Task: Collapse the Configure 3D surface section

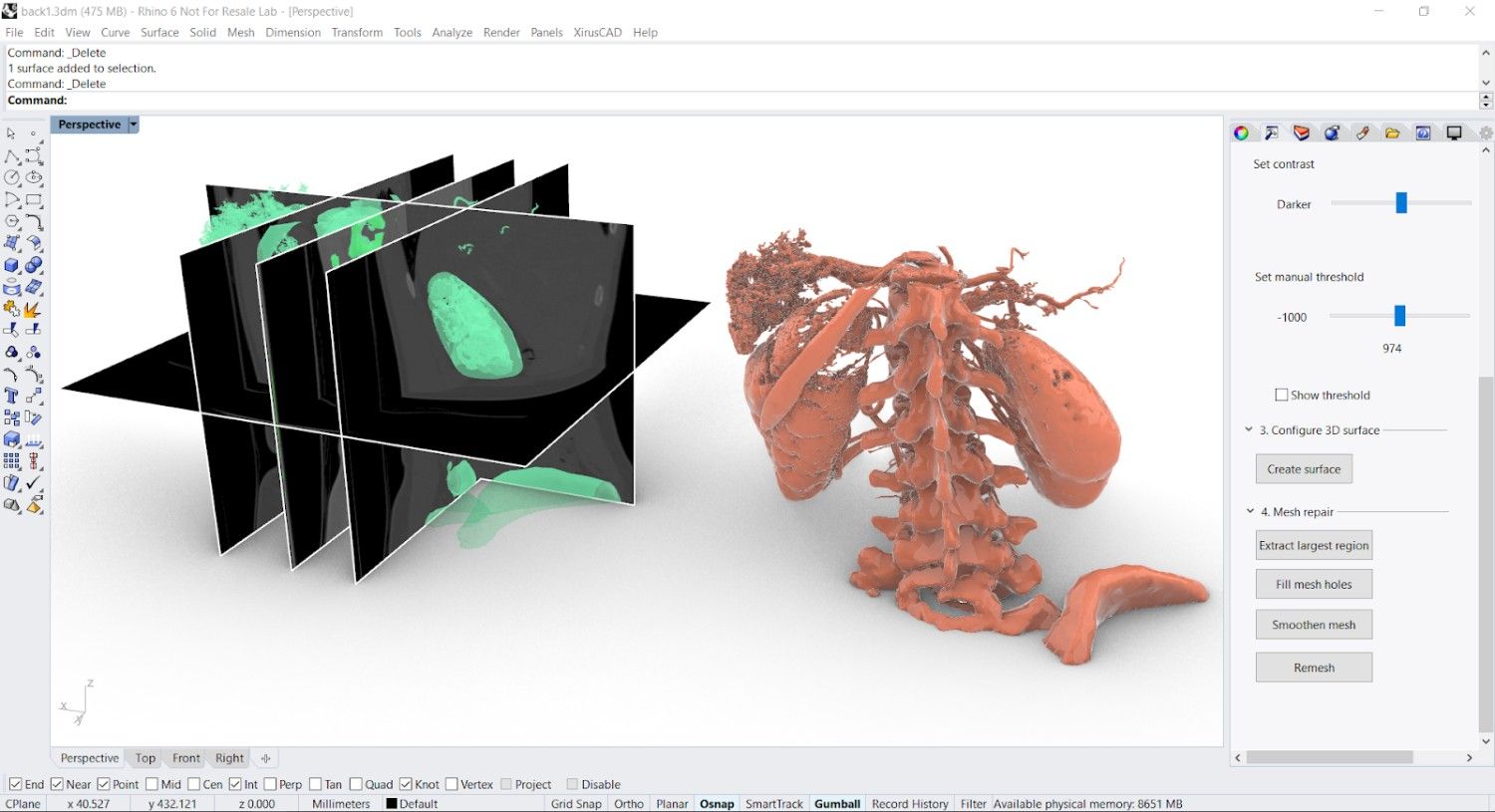Action: (1249, 429)
